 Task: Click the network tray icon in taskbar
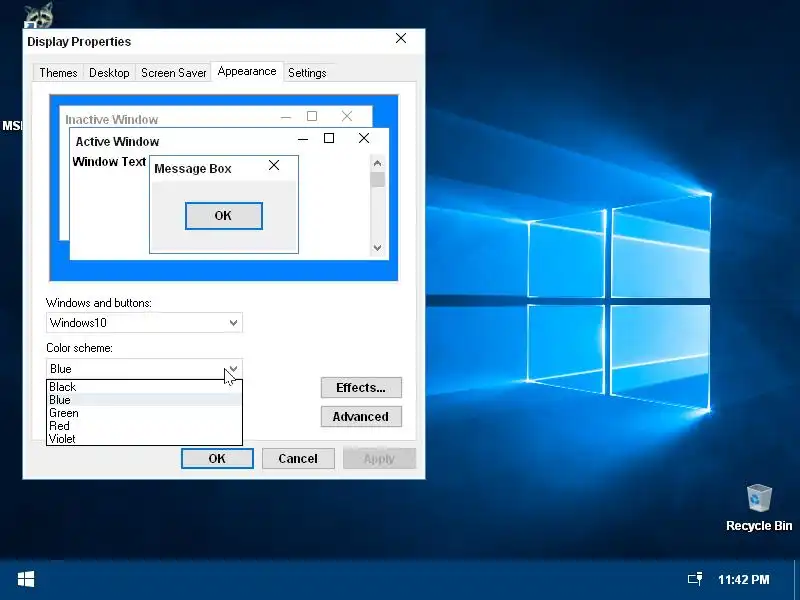click(x=695, y=579)
